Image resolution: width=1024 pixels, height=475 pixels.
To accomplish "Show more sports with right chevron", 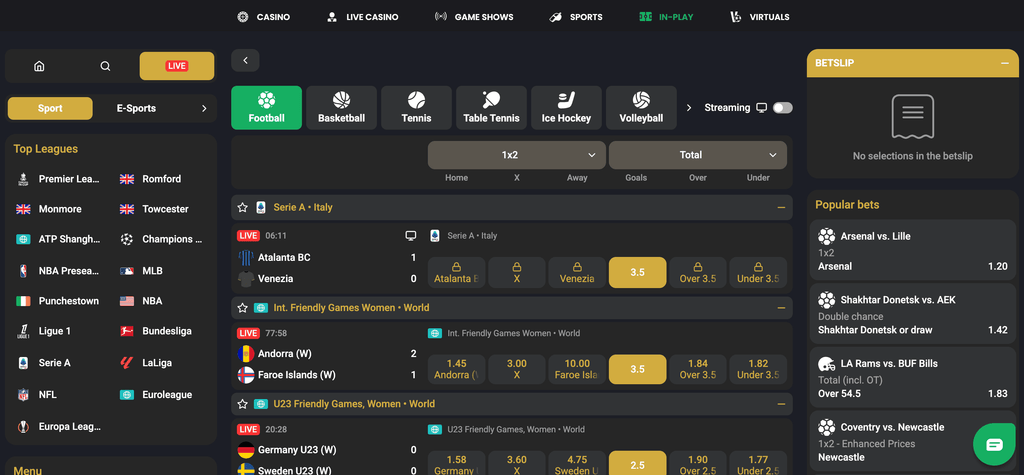I will click(688, 108).
